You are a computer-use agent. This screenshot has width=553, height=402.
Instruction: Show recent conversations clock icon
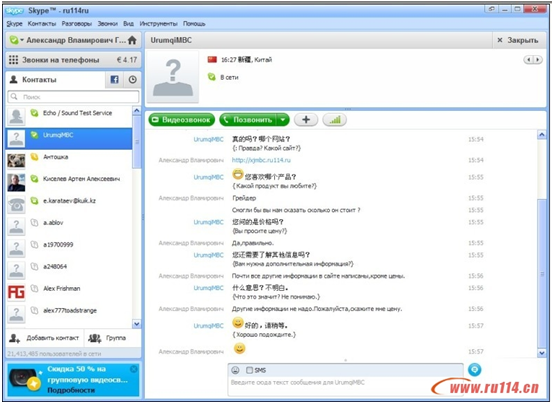tap(133, 80)
